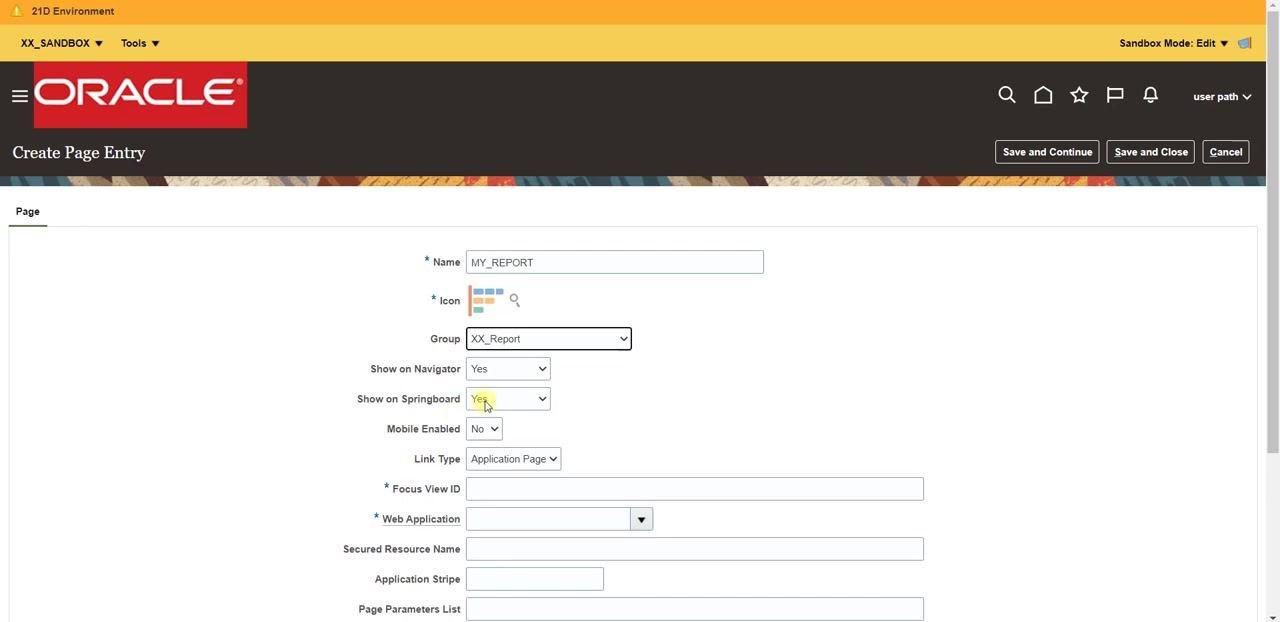Open the Link Type dropdown
The width and height of the screenshot is (1280, 622).
pos(513,459)
